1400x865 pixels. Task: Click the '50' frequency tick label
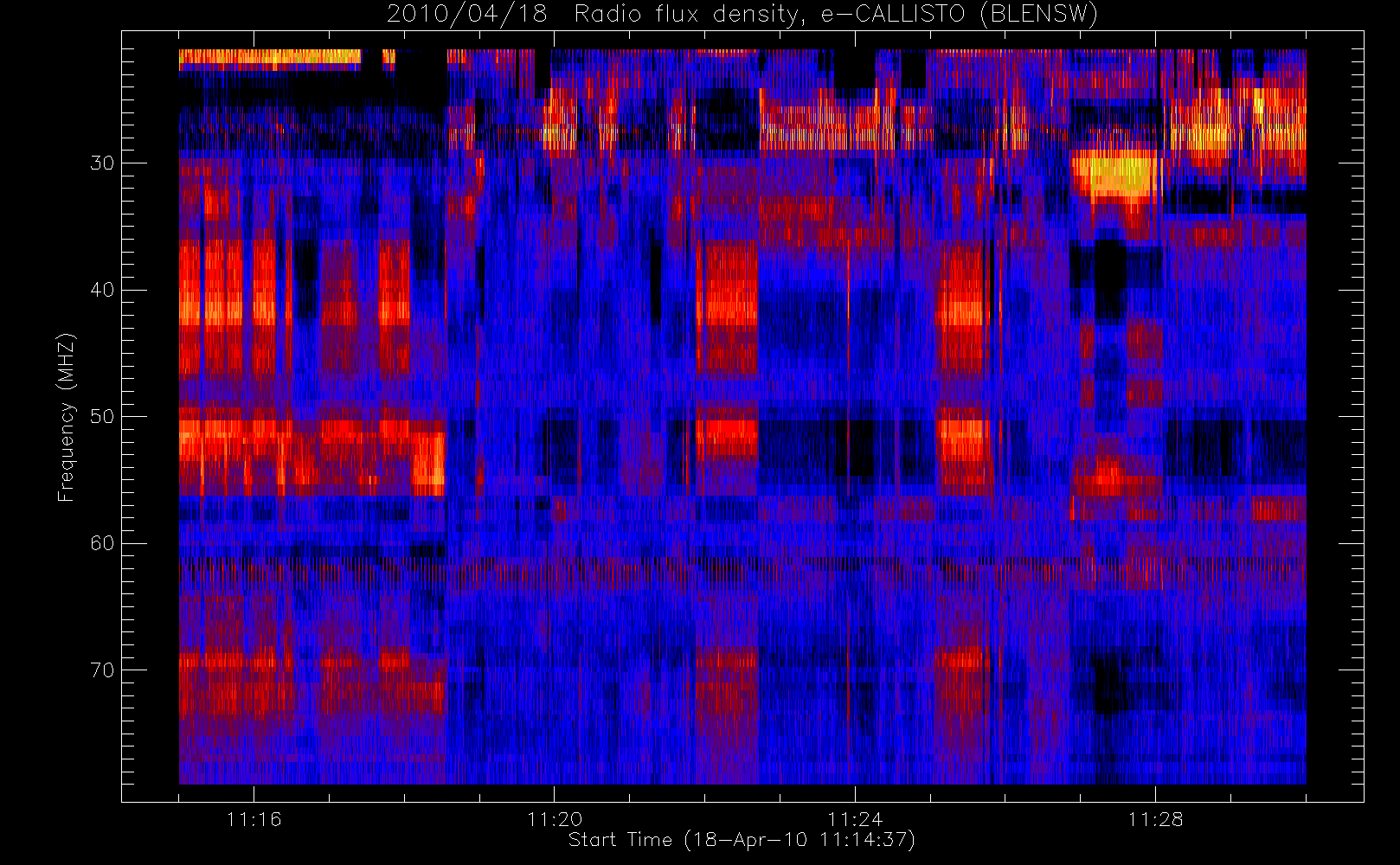click(102, 417)
